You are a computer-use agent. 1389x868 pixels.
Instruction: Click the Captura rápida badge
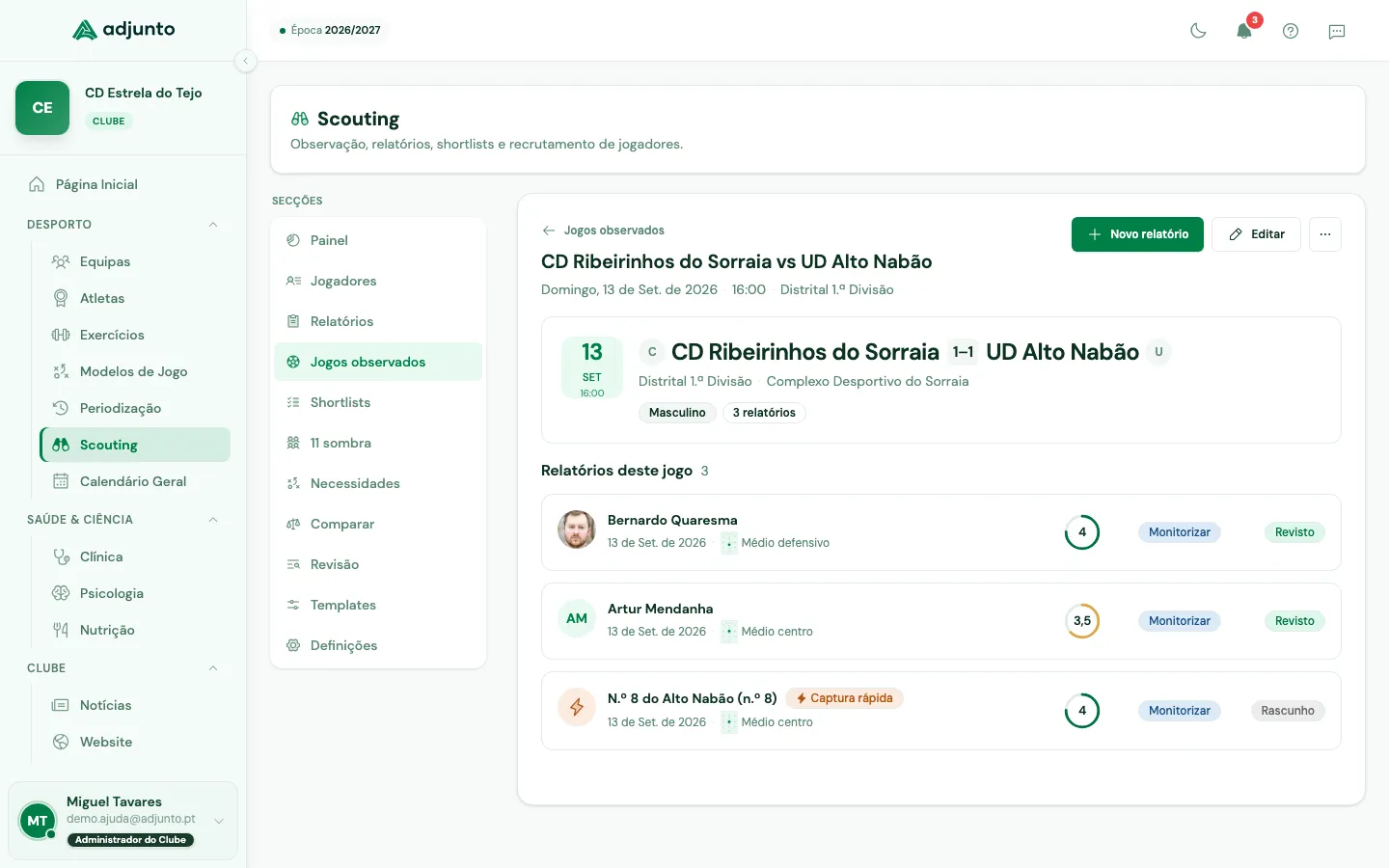coord(844,698)
